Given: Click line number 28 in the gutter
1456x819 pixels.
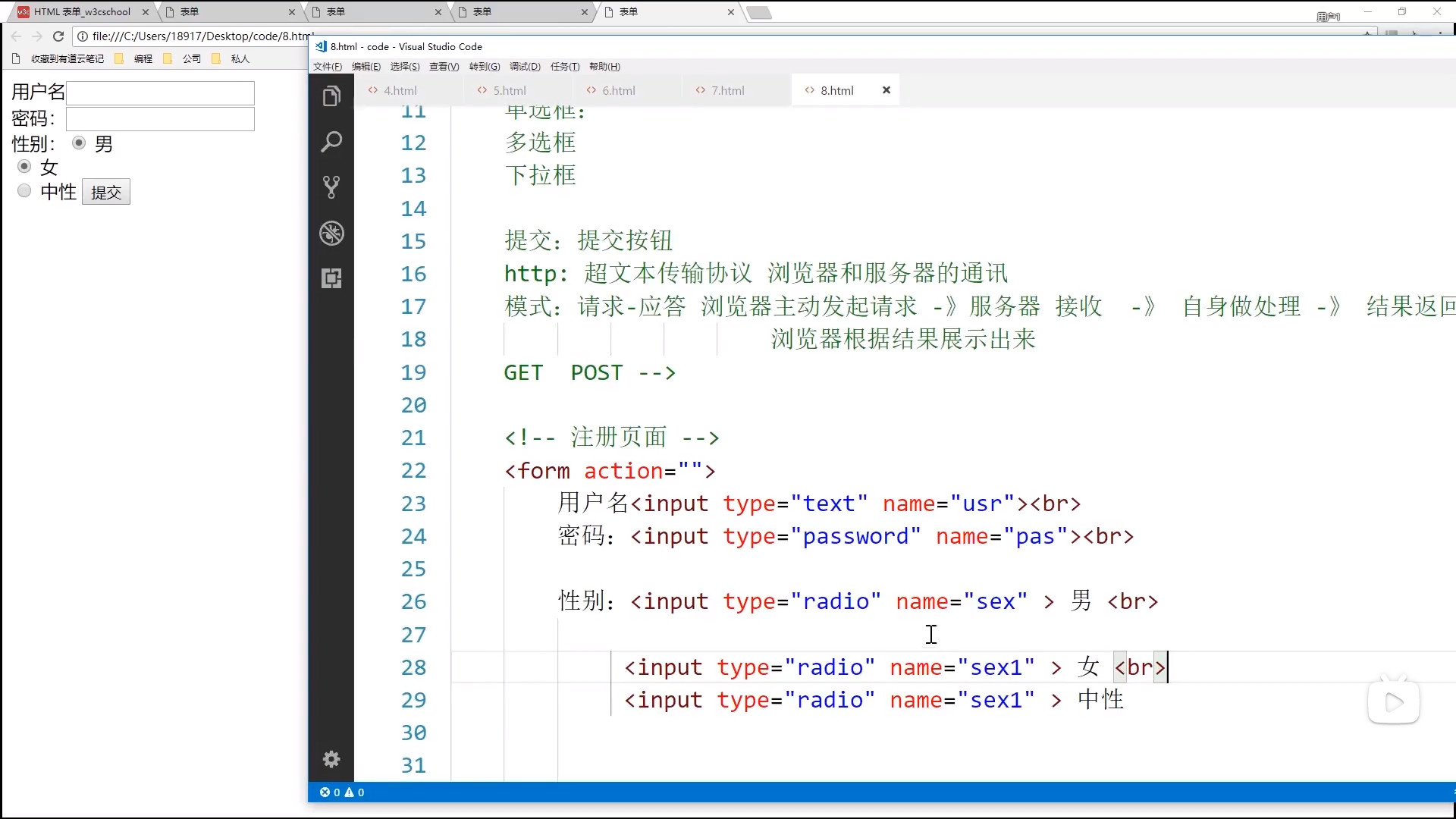Looking at the screenshot, I should click(413, 667).
